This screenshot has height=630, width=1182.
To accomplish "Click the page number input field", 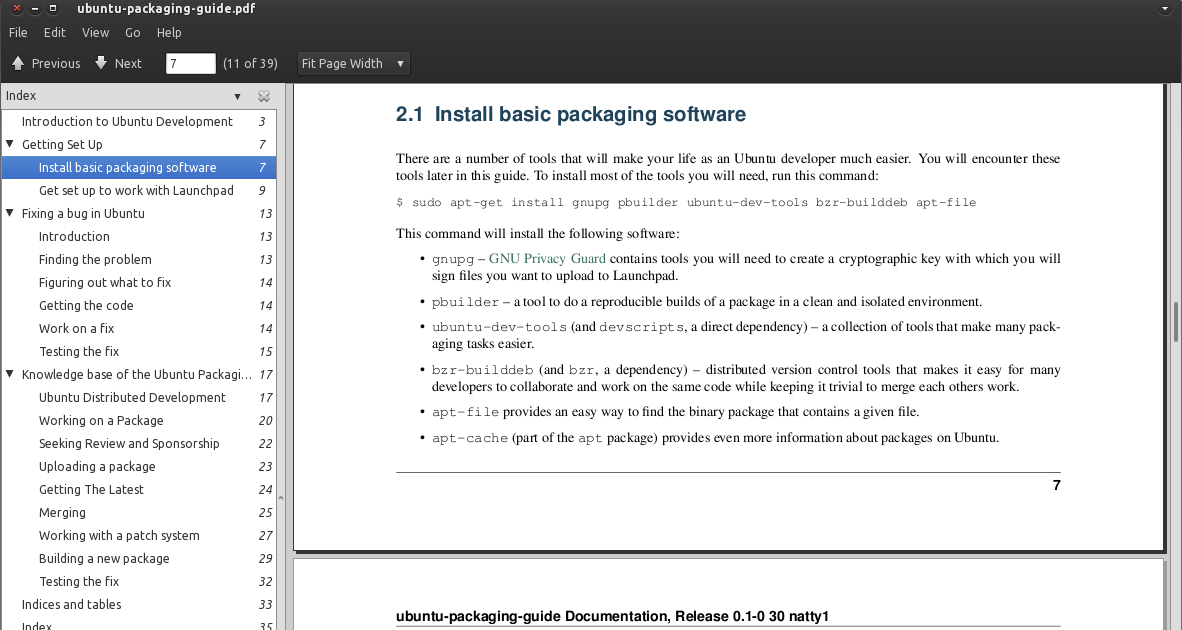I will 190,63.
